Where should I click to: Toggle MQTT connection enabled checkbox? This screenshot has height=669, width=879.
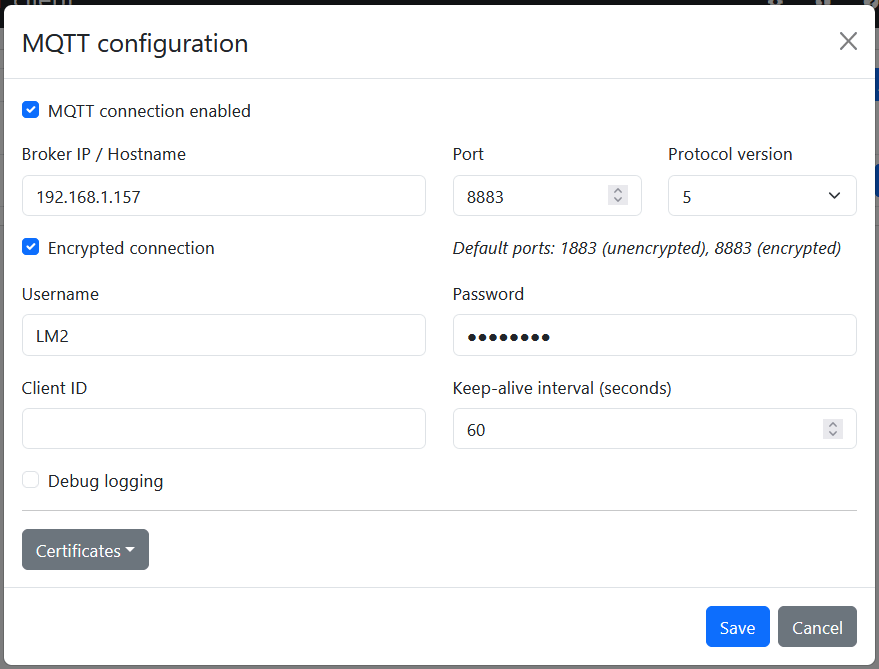click(x=31, y=110)
